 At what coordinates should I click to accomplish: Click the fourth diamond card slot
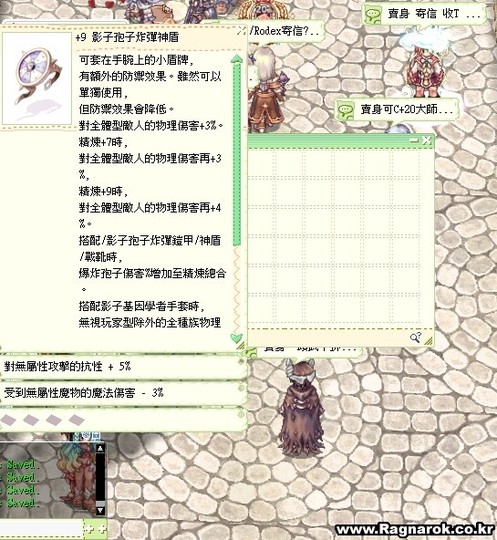coord(76,419)
